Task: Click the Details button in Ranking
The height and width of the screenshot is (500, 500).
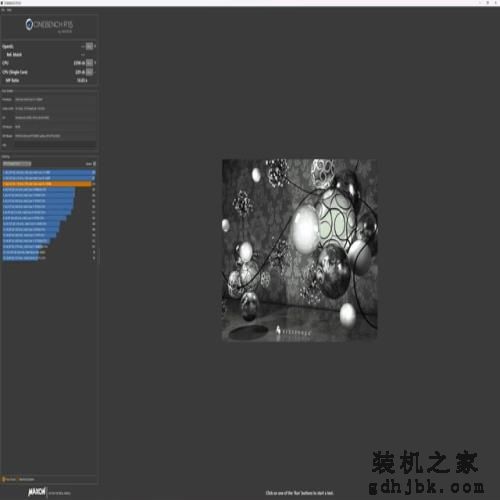Action: (89, 164)
